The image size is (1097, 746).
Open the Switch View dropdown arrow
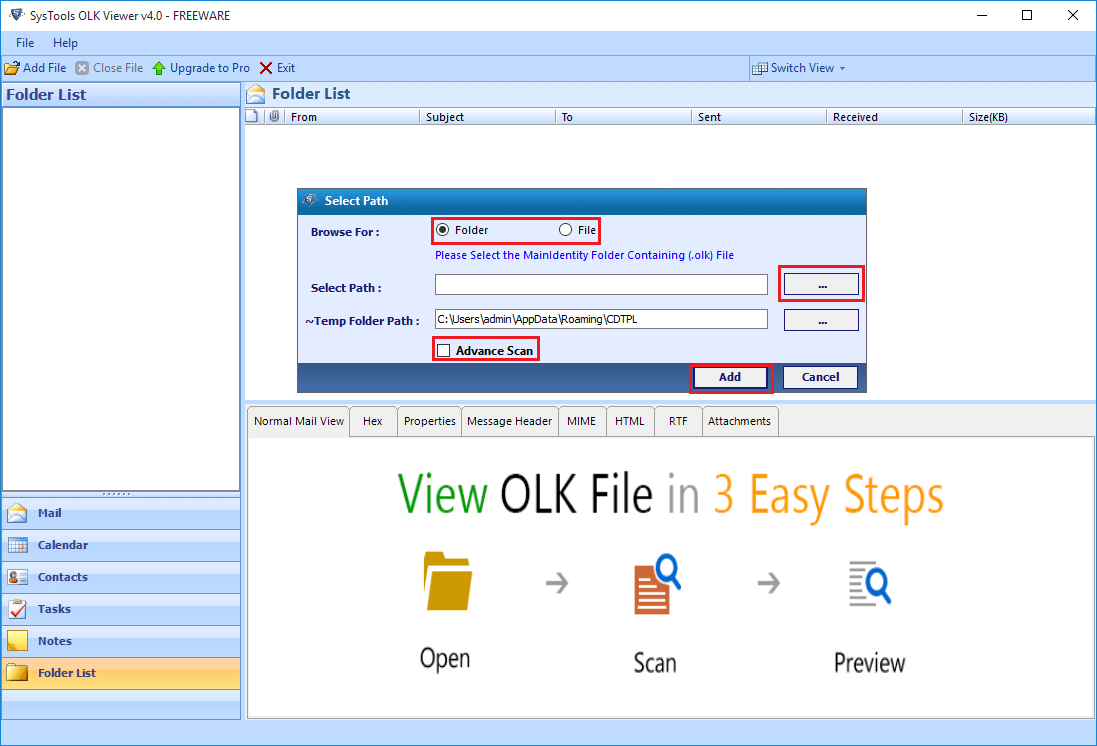[x=842, y=69]
